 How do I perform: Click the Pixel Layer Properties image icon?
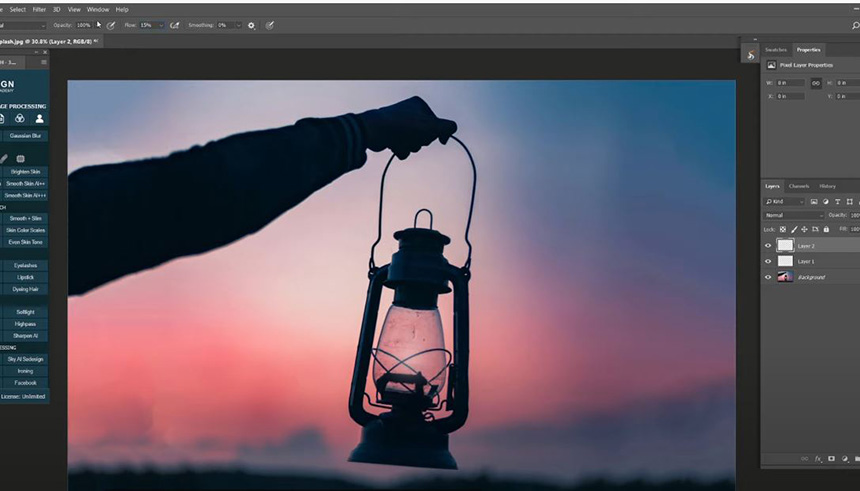point(771,65)
